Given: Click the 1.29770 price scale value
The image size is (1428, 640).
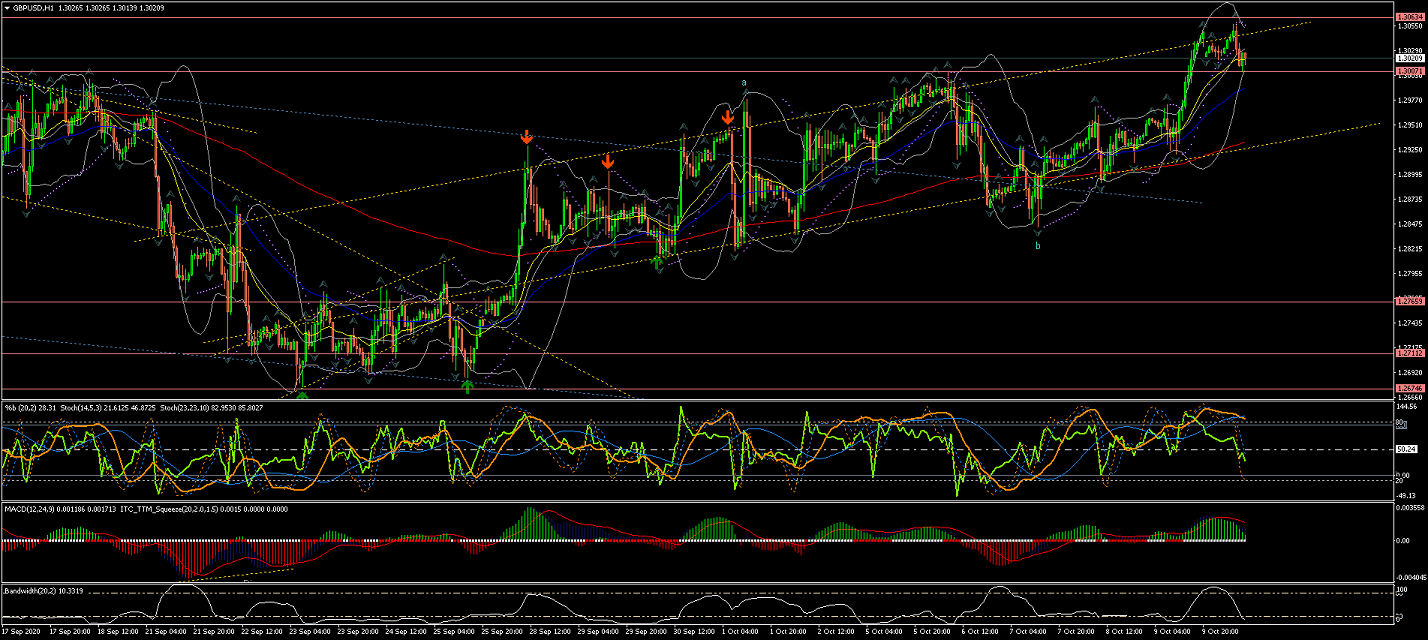Looking at the screenshot, I should click(x=1409, y=100).
